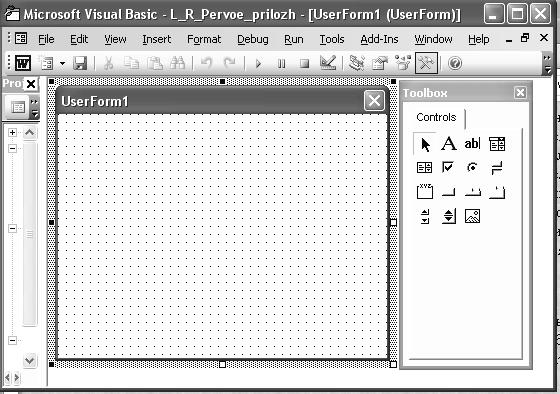Open the Project panel toolbar overflow chevron

[35, 108]
